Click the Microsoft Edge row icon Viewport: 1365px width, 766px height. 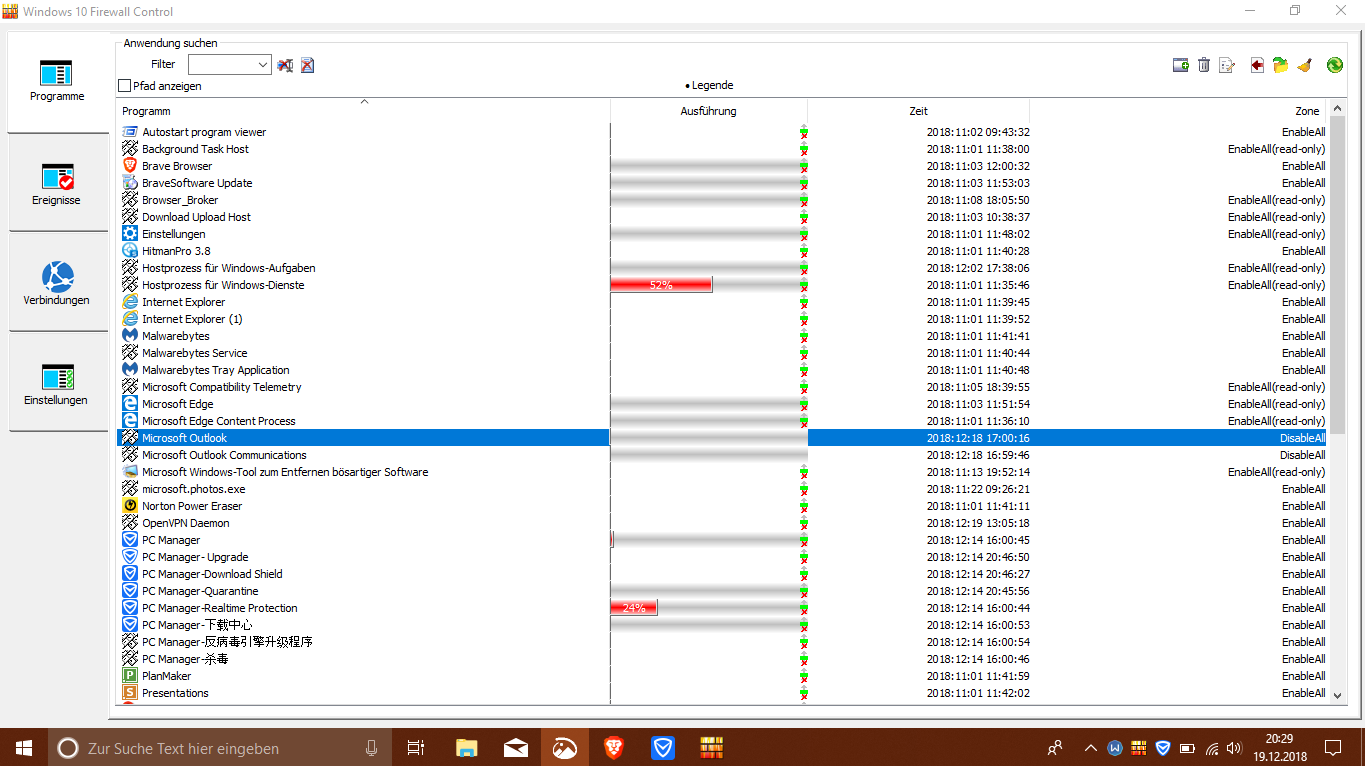coord(130,404)
